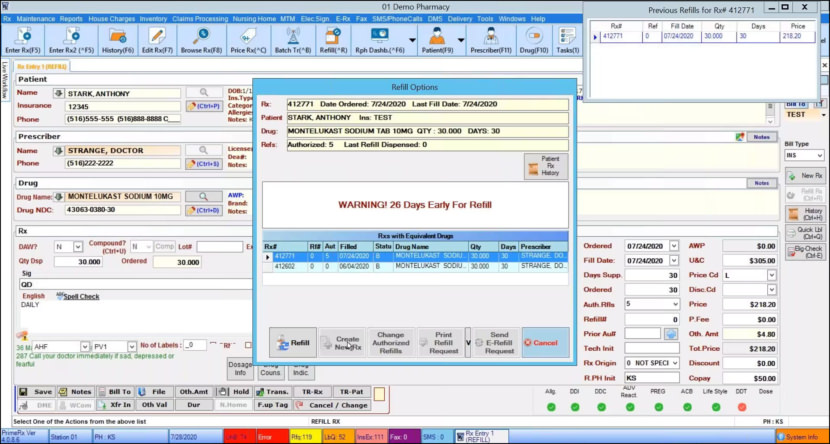Open Prescriber (F11) toolbar icon

[491, 41]
